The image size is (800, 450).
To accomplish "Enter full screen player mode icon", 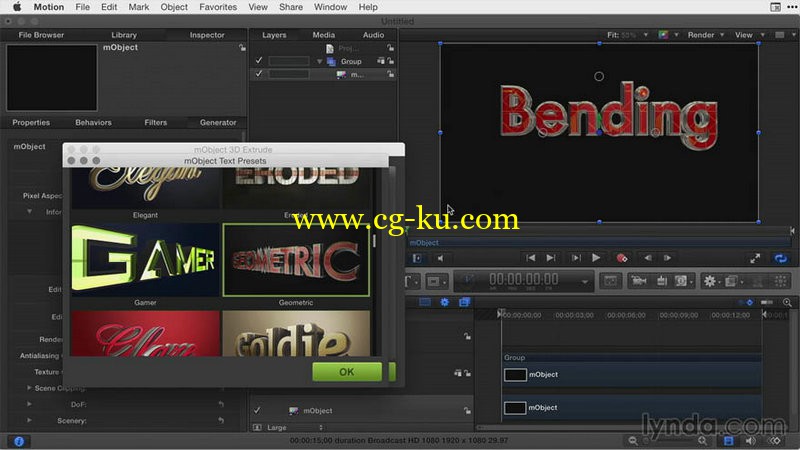I will [x=755, y=259].
